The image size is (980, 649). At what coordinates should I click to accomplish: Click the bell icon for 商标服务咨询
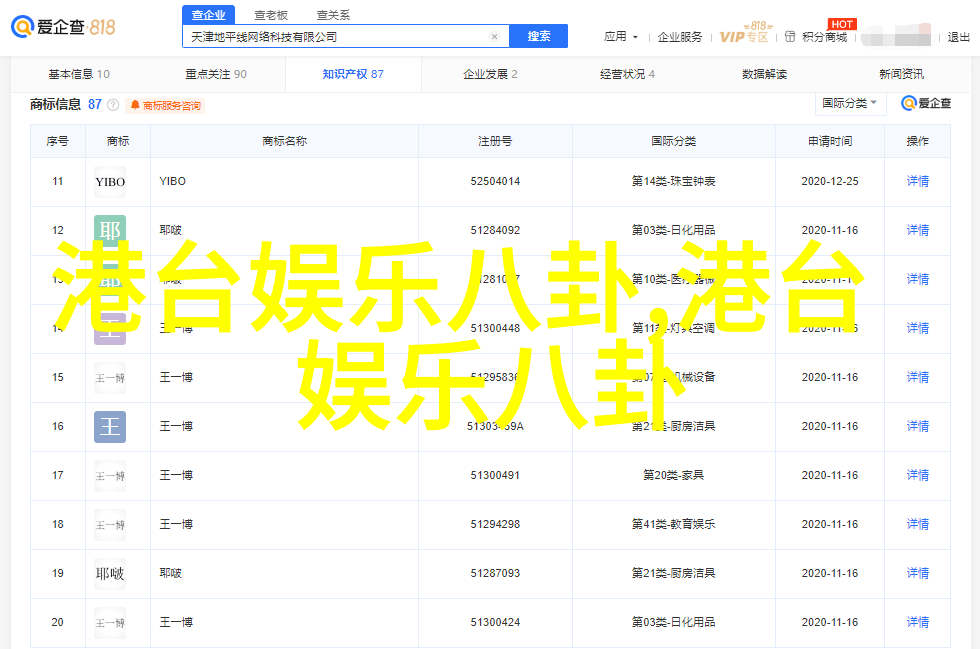click(134, 105)
